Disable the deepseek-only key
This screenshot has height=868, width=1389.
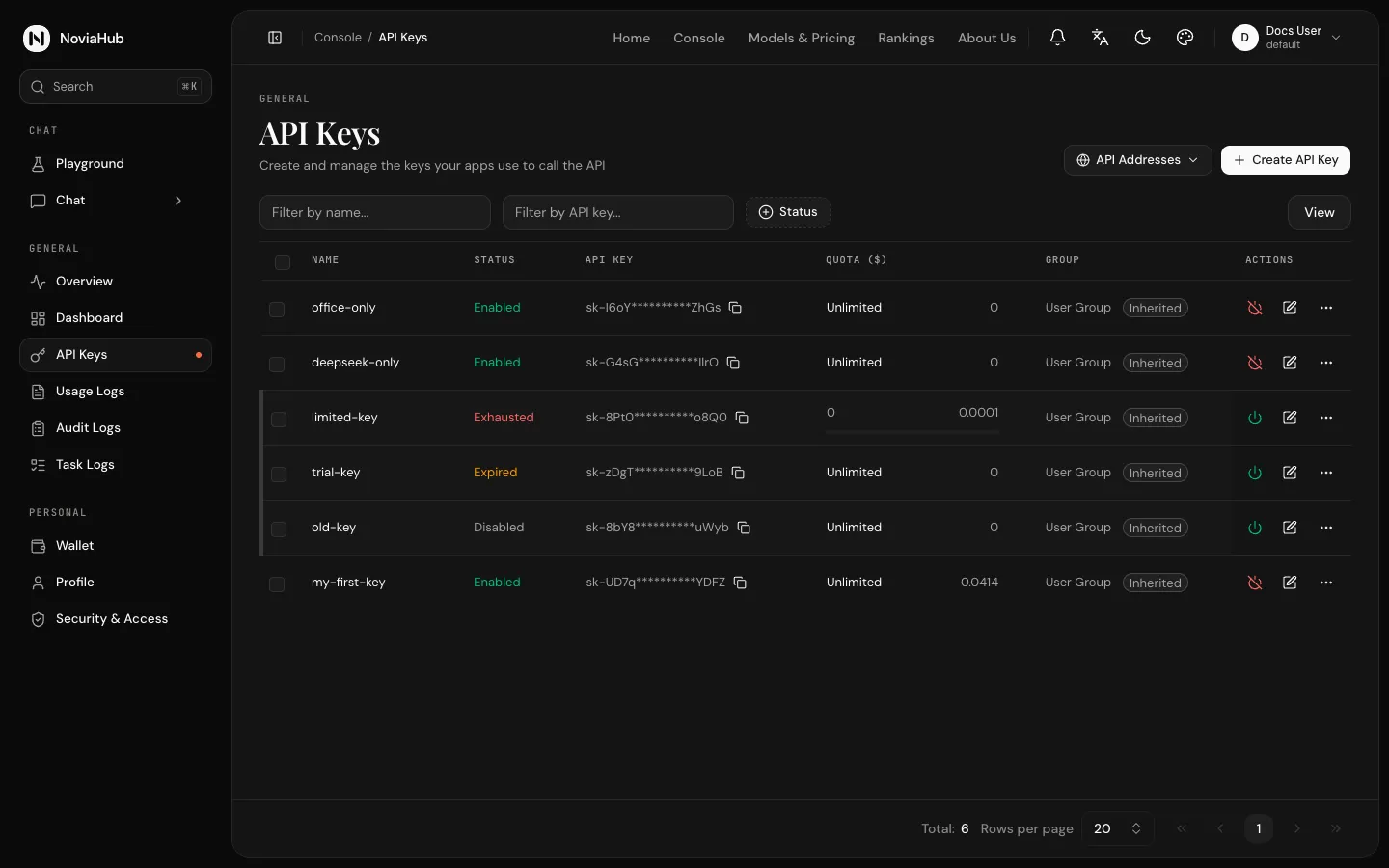[1255, 363]
